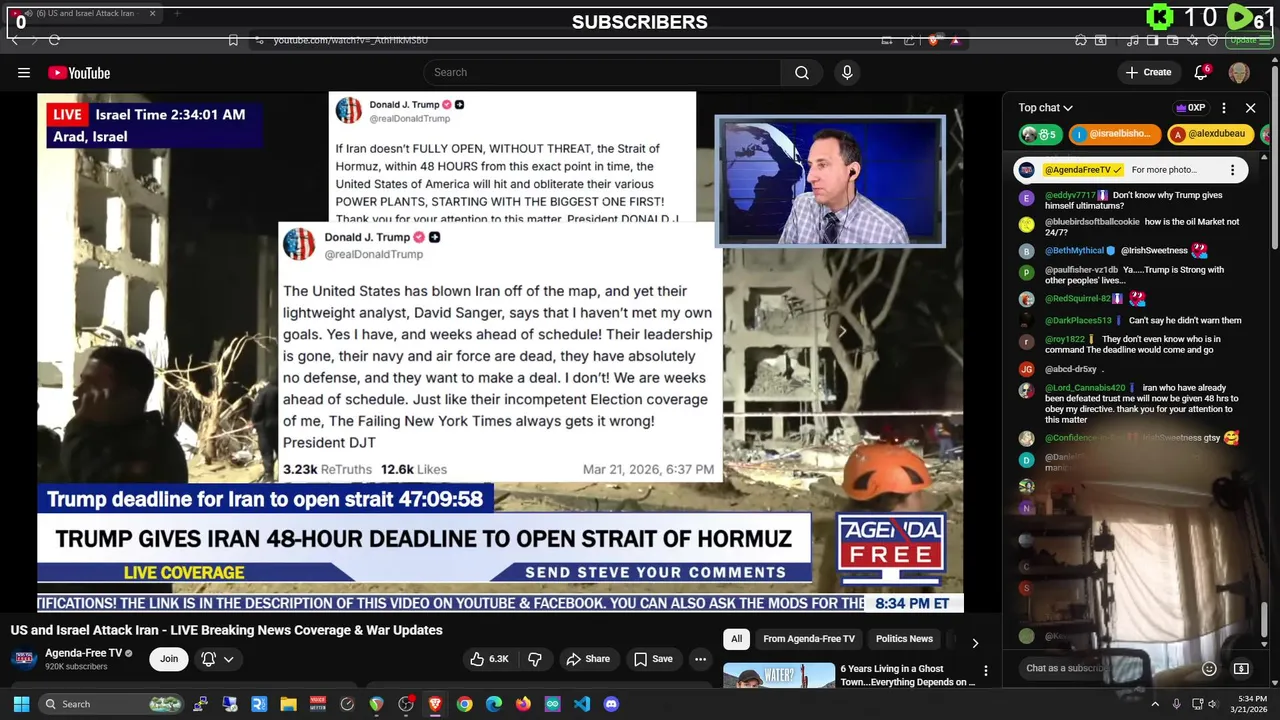This screenshot has height=720, width=1280.
Task: Open the taskbar clock showing 5:34 PM
Action: (x=1250, y=704)
